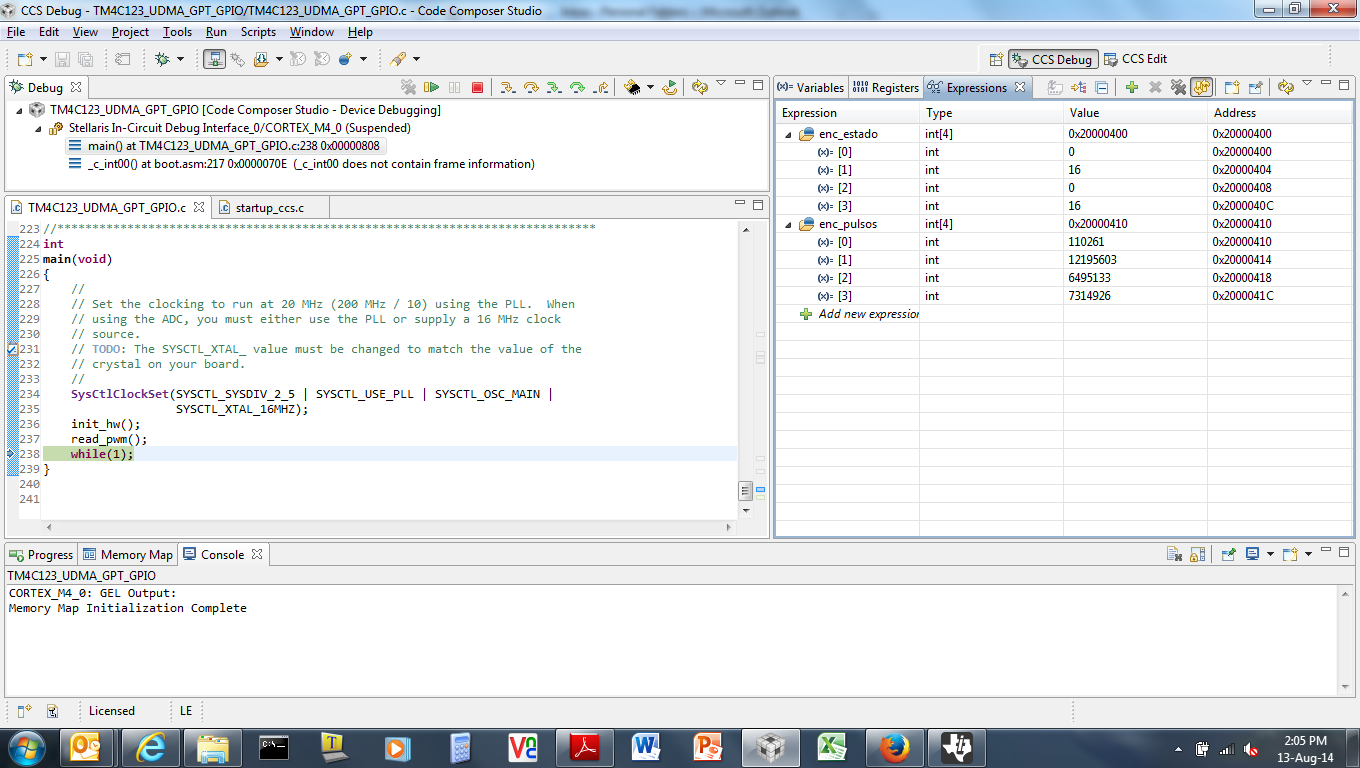This screenshot has height=768, width=1360.
Task: Toggle the breakpoint checkbox at line 231
Action: (x=12, y=349)
